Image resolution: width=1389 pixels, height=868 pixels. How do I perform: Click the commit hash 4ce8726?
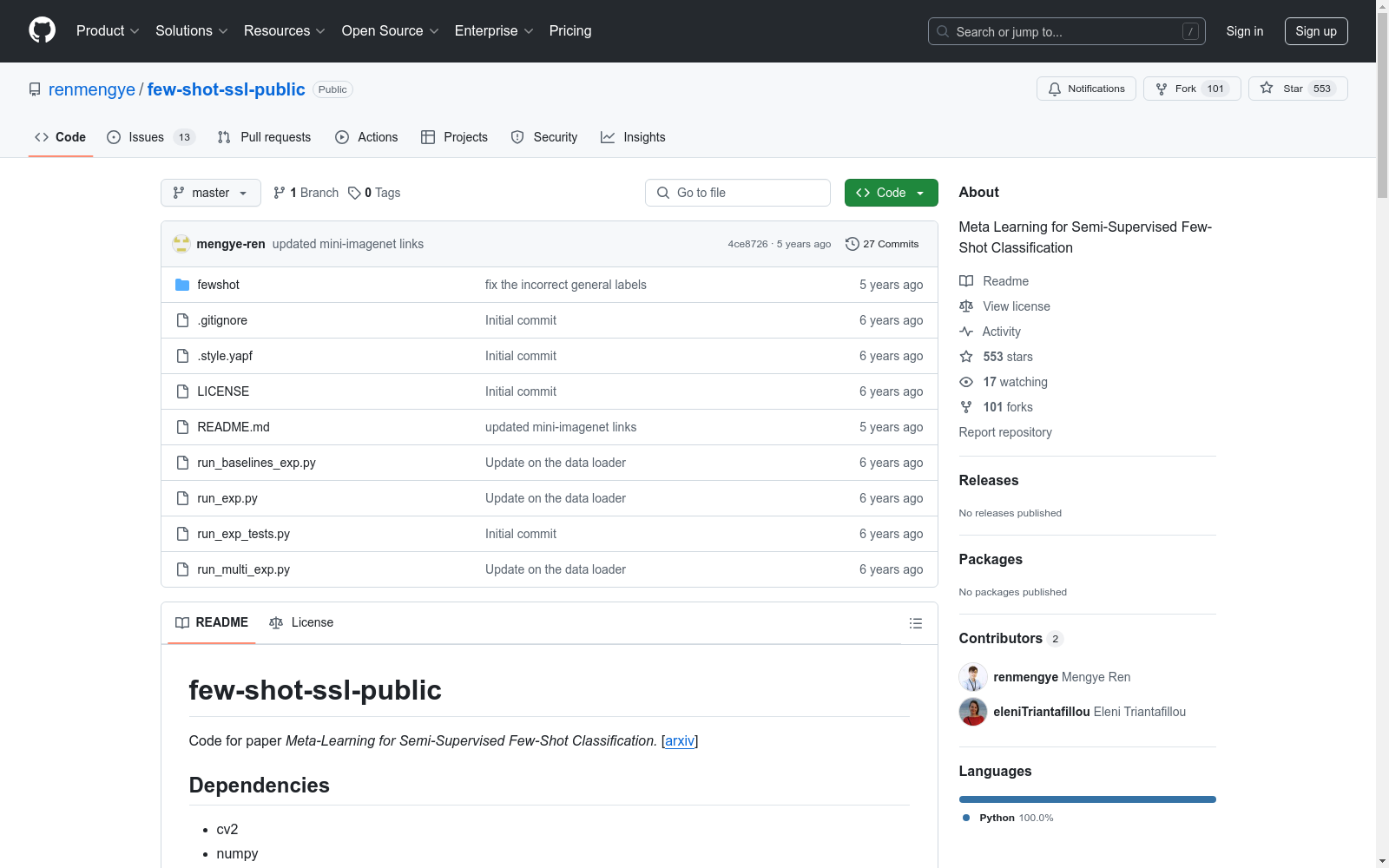click(x=747, y=244)
